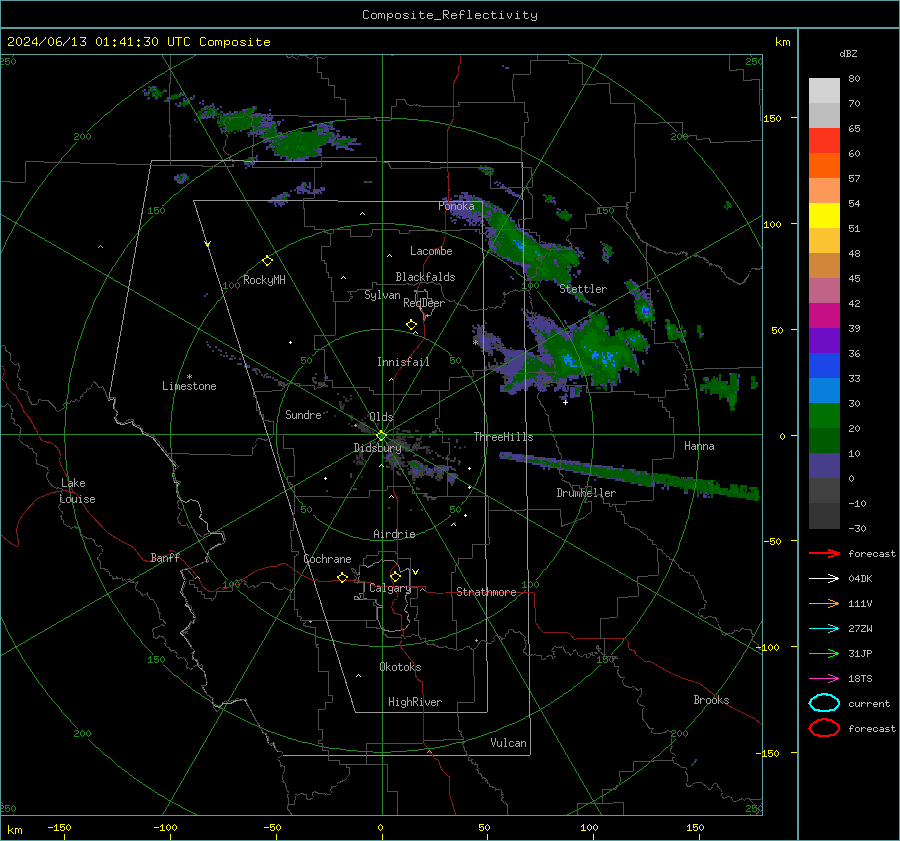
Task: Click the orange 111V arrow icon
Action: point(824,603)
